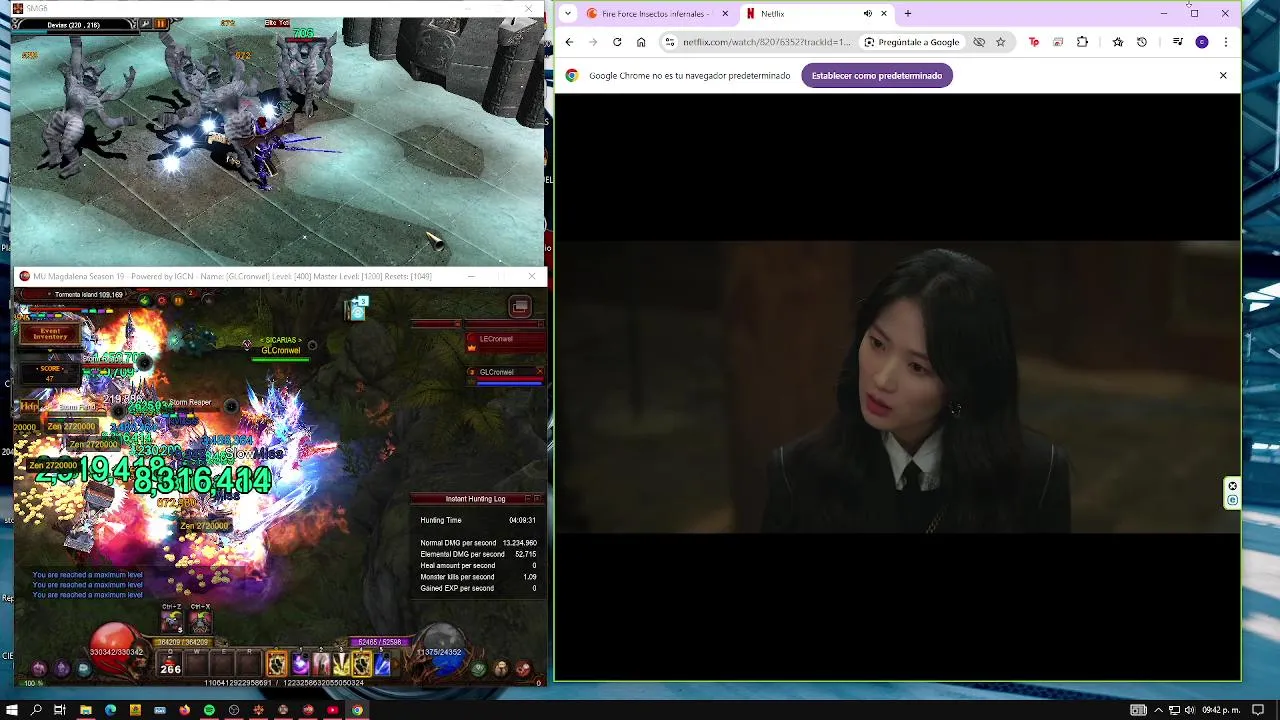Click Establecer como predeterminado button
1280x720 pixels.
coord(877,76)
